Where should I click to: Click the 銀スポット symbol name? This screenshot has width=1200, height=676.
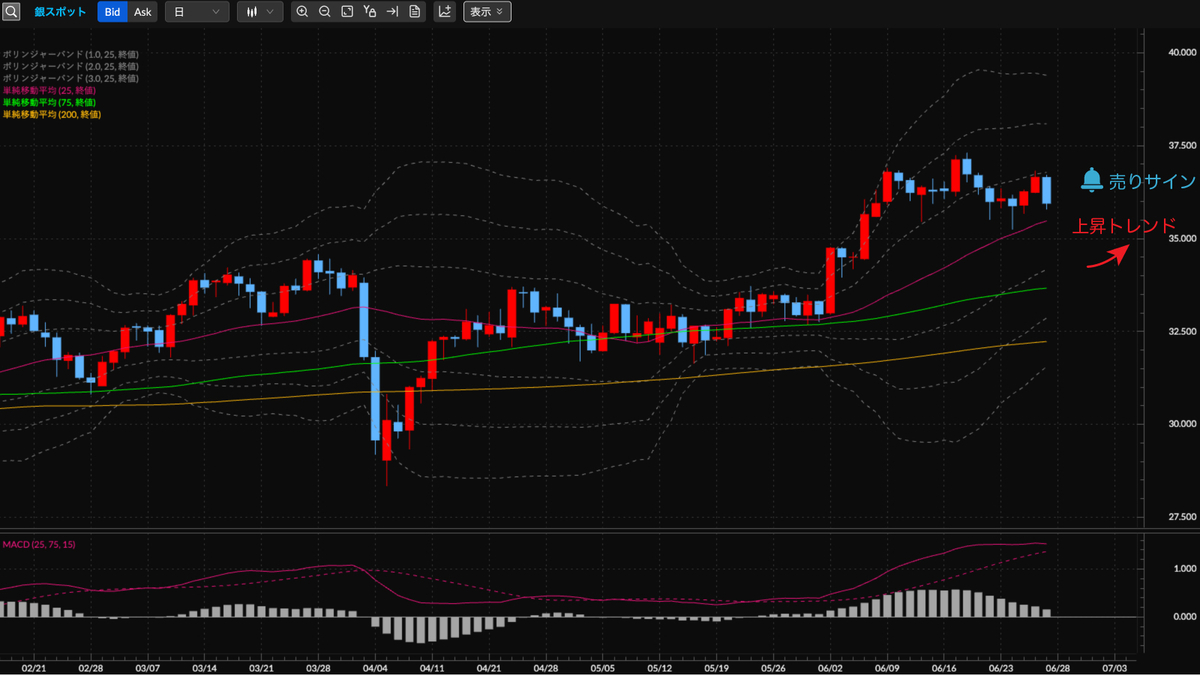point(60,12)
